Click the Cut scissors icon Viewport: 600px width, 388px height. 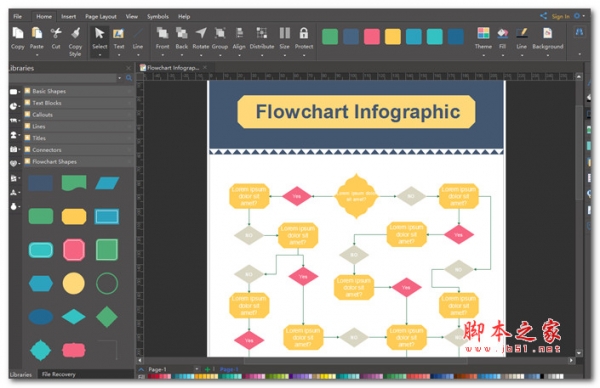tap(56, 33)
